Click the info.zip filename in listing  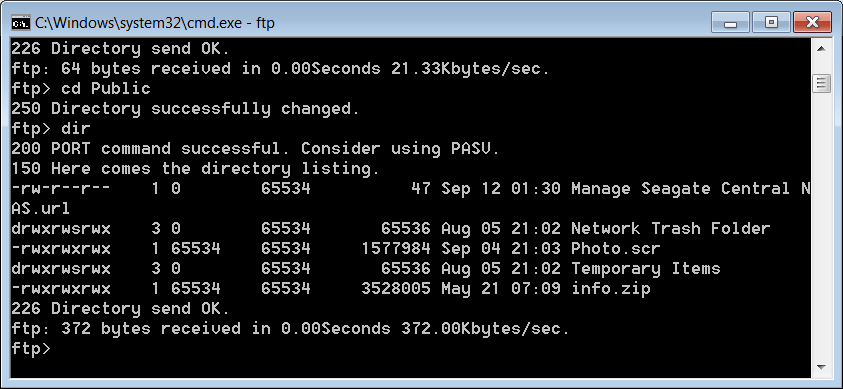coord(610,289)
